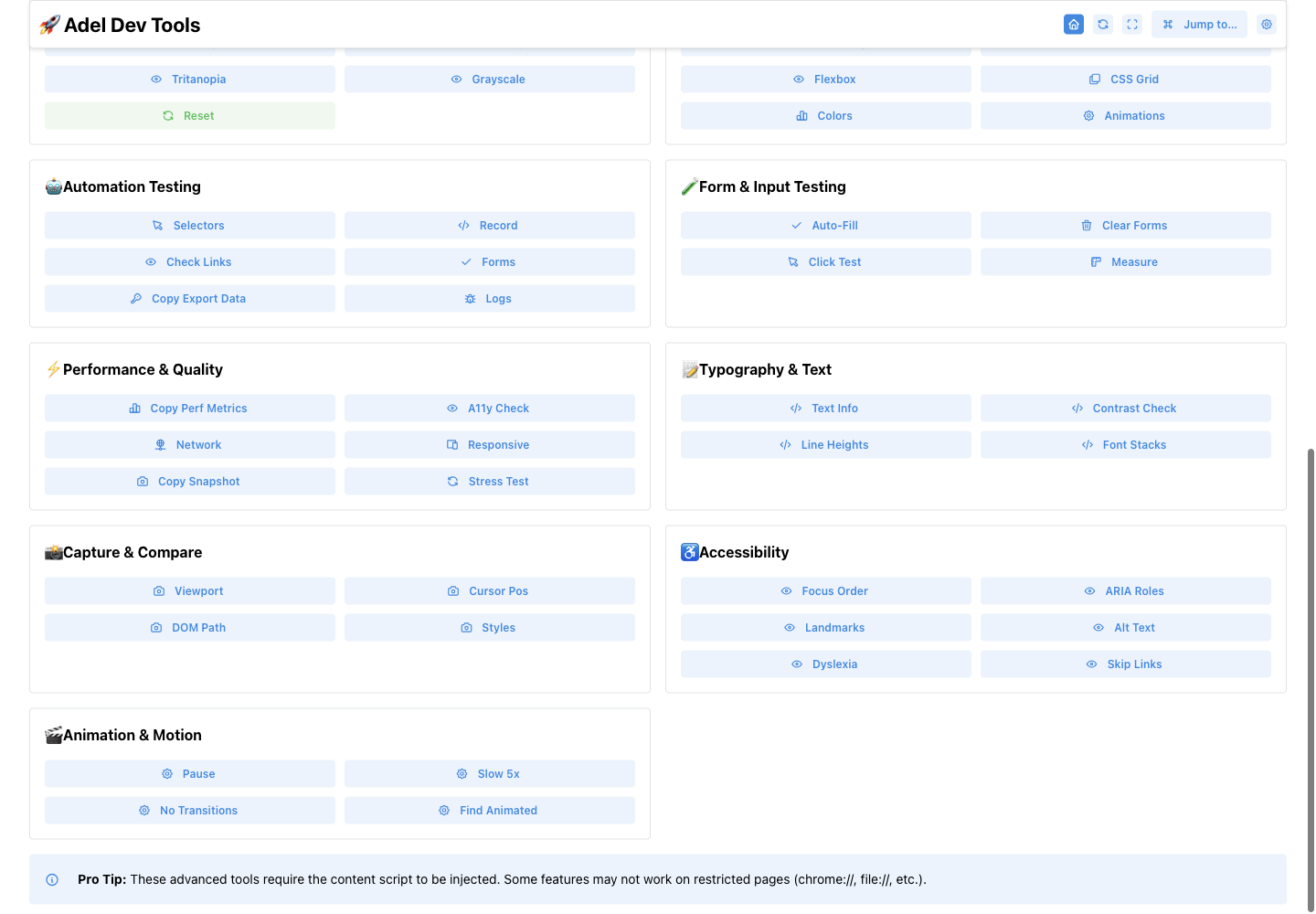Open the Contrast Check tool

pos(1126,409)
